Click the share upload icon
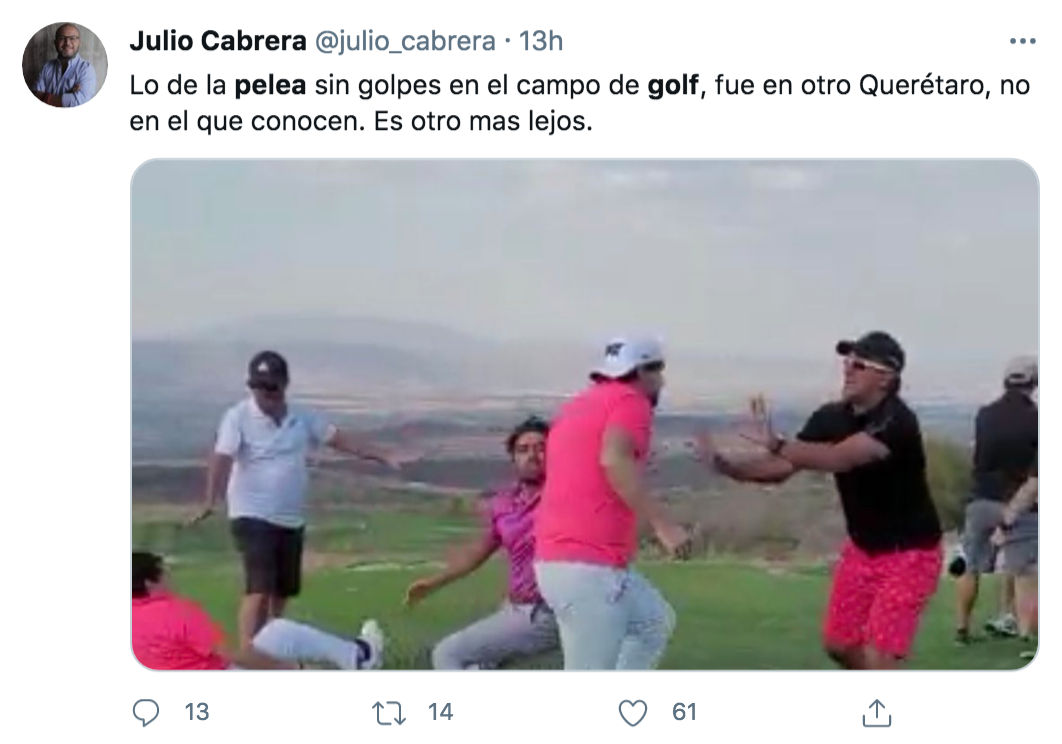The width and height of the screenshot is (1062, 744). 876,713
